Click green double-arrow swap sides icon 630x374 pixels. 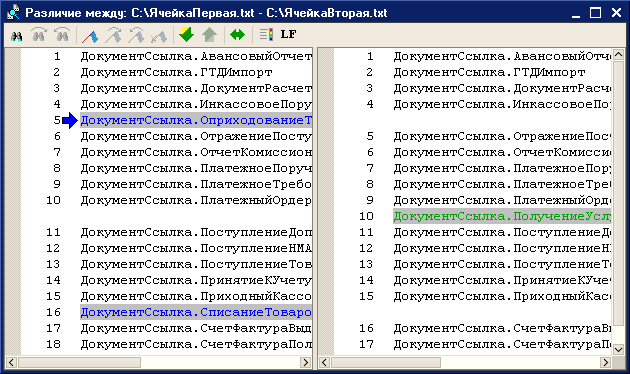pos(237,35)
